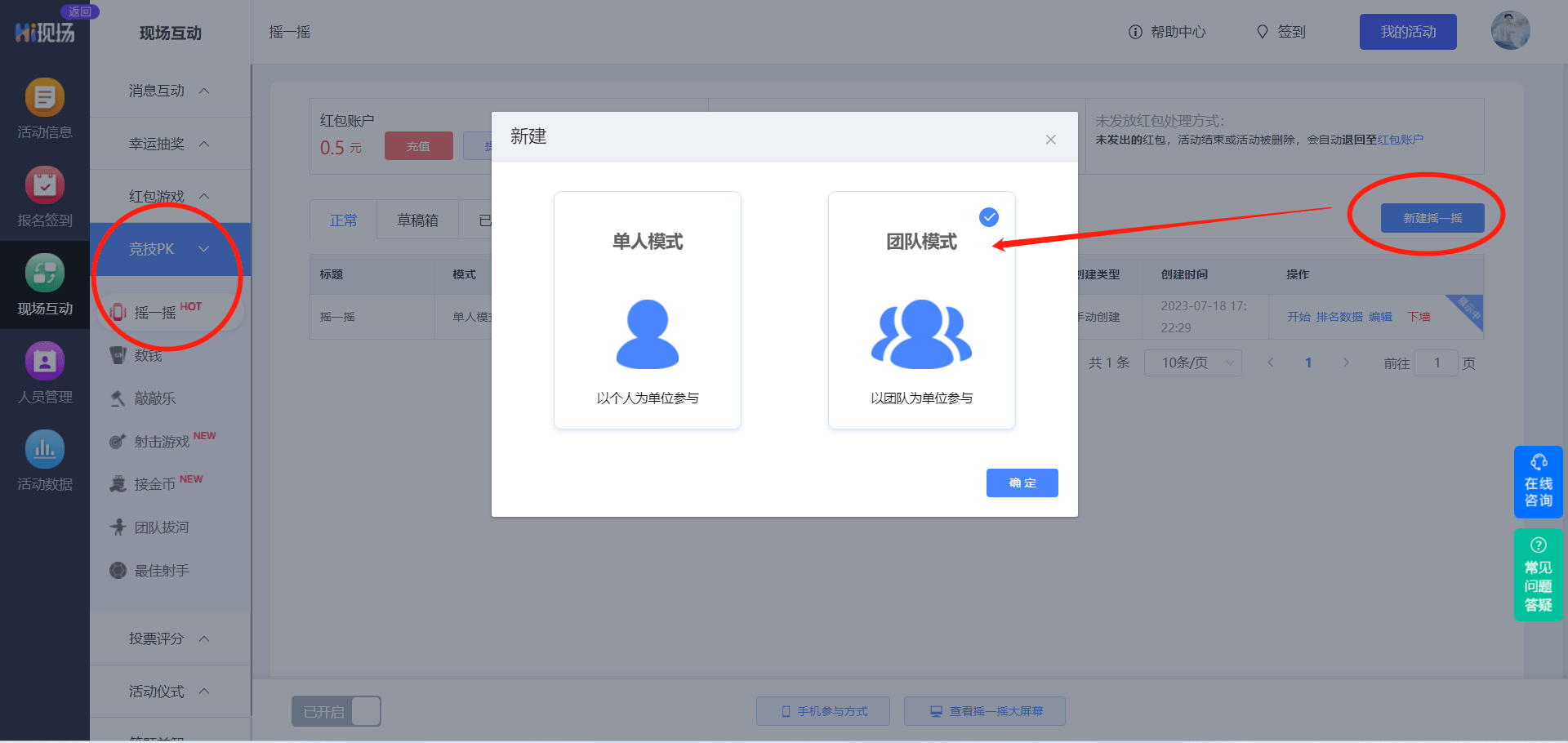Click the 新建摇一摇 button
This screenshot has height=743, width=1568.
1432,218
